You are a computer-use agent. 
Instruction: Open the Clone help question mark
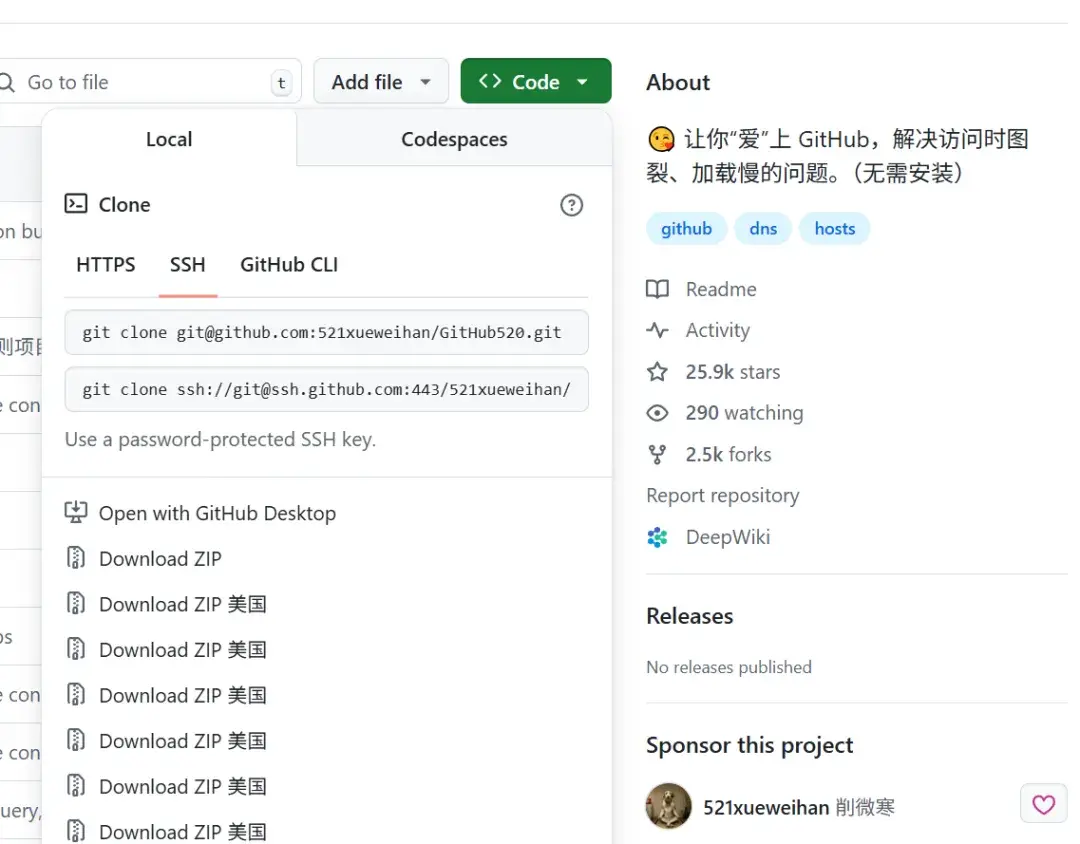571,205
